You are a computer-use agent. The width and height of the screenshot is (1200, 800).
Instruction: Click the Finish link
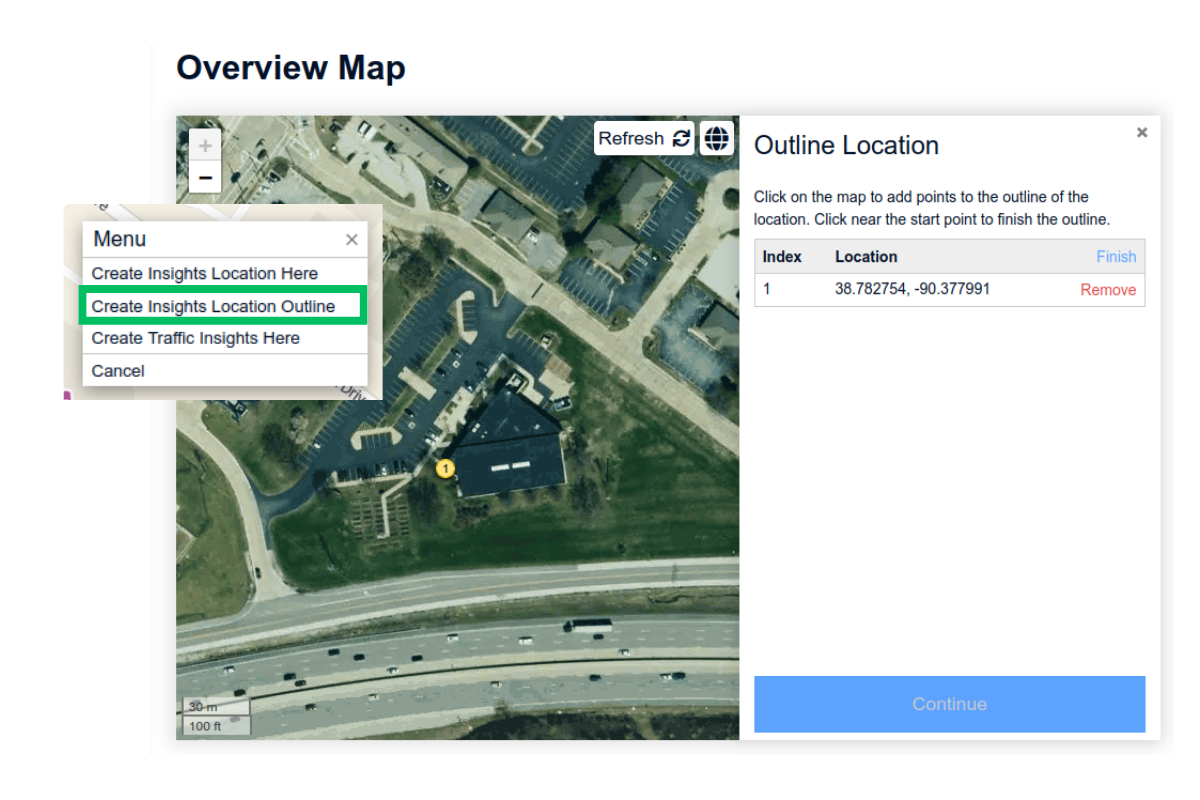(1116, 256)
